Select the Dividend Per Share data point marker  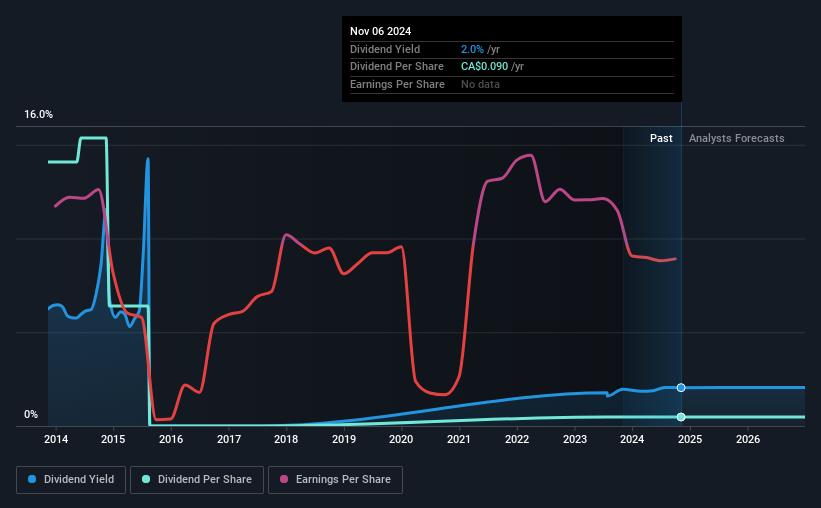tap(681, 417)
